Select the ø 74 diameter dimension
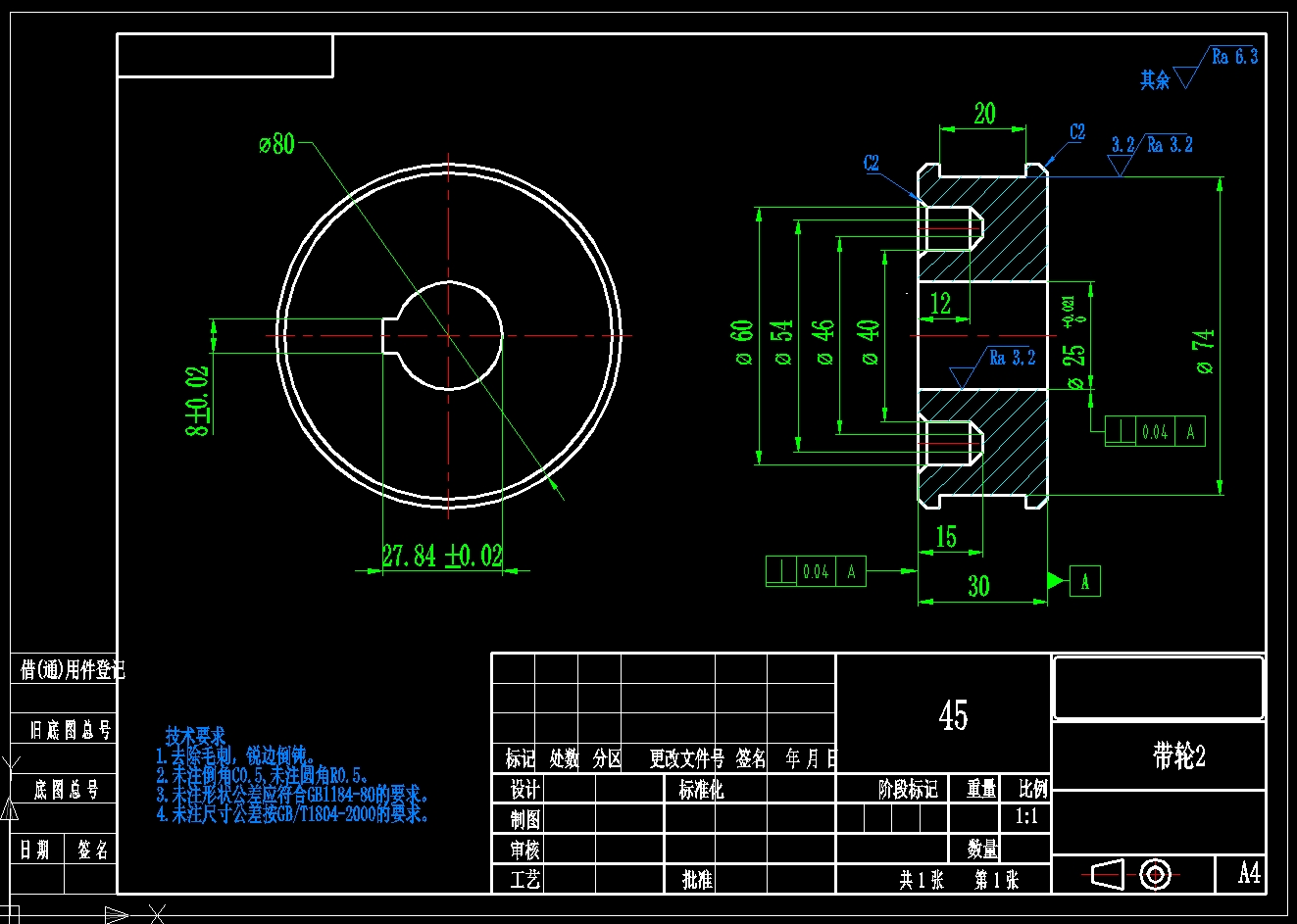This screenshot has height=924, width=1297. pos(1204,351)
